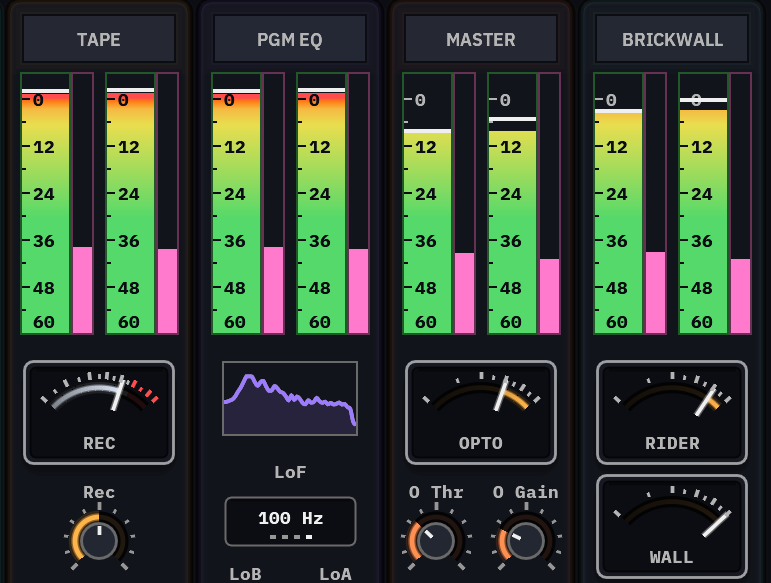Image resolution: width=771 pixels, height=583 pixels.
Task: Click the O Gain knob
Action: [x=526, y=541]
